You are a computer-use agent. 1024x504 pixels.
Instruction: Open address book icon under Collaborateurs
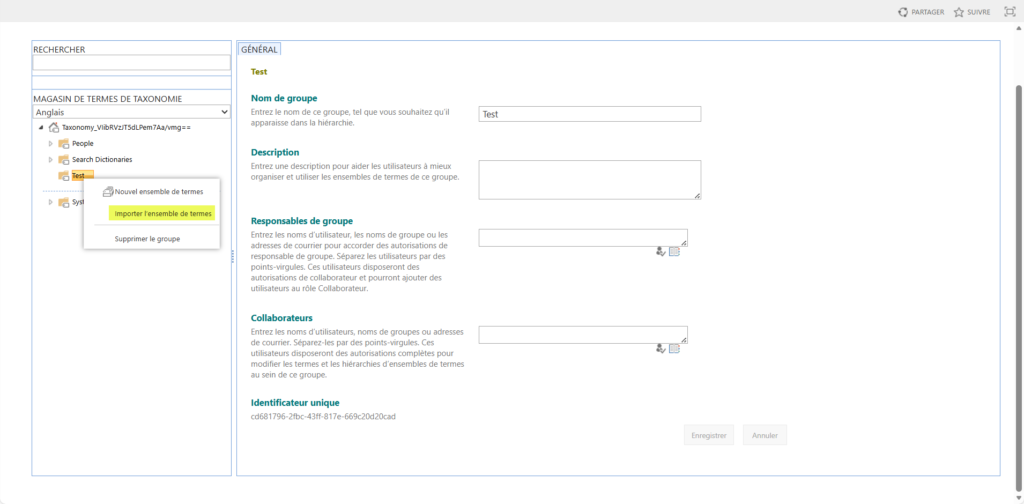click(674, 349)
